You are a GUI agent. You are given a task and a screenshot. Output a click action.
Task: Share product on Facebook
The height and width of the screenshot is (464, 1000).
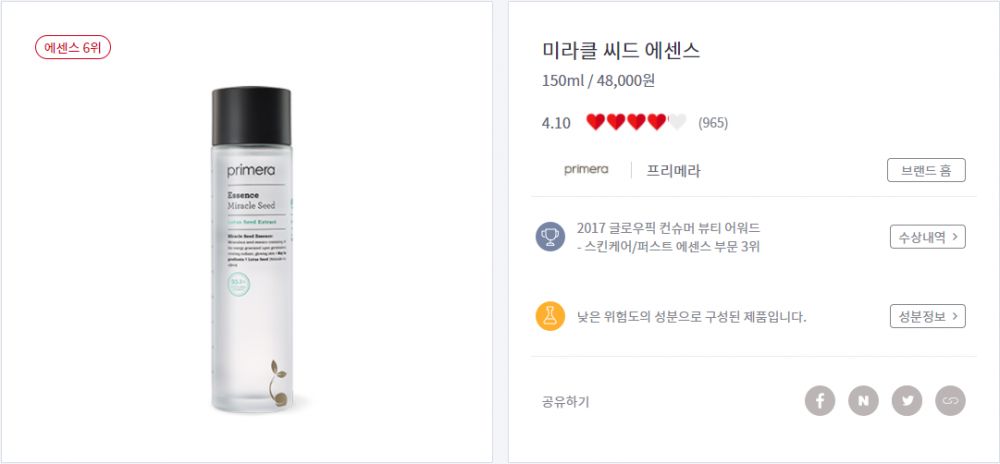click(820, 401)
